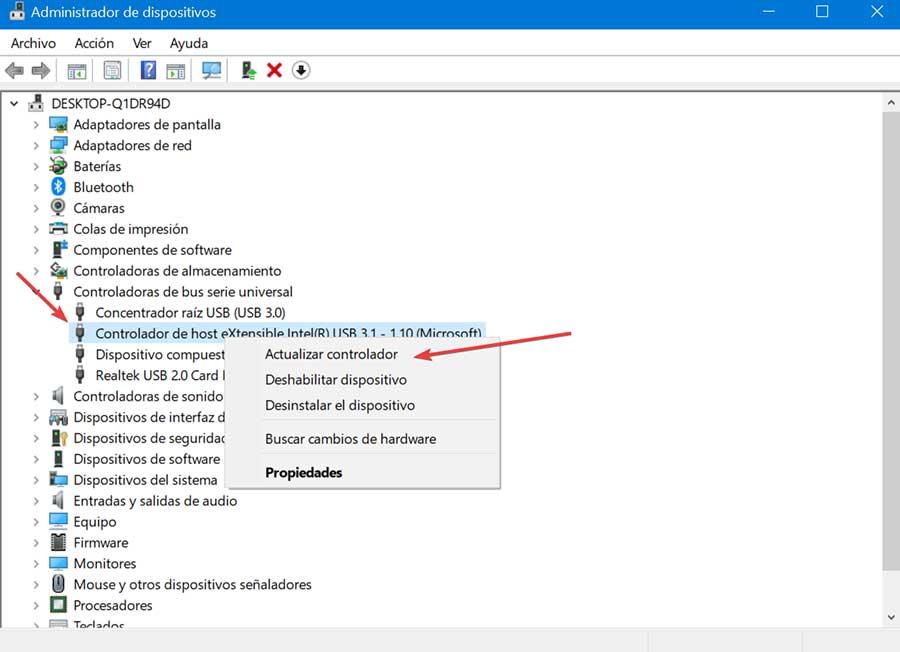Click the scan for hardware changes monitor icon

coord(211,71)
